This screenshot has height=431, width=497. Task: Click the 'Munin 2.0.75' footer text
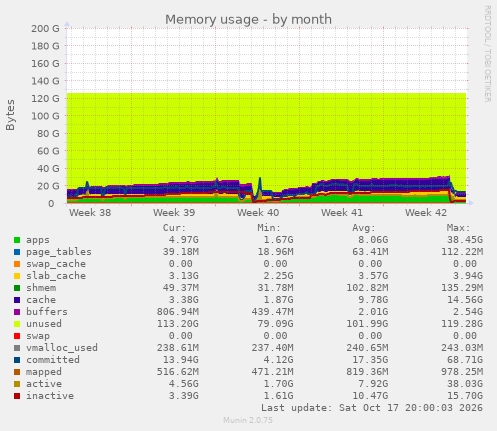(x=248, y=420)
